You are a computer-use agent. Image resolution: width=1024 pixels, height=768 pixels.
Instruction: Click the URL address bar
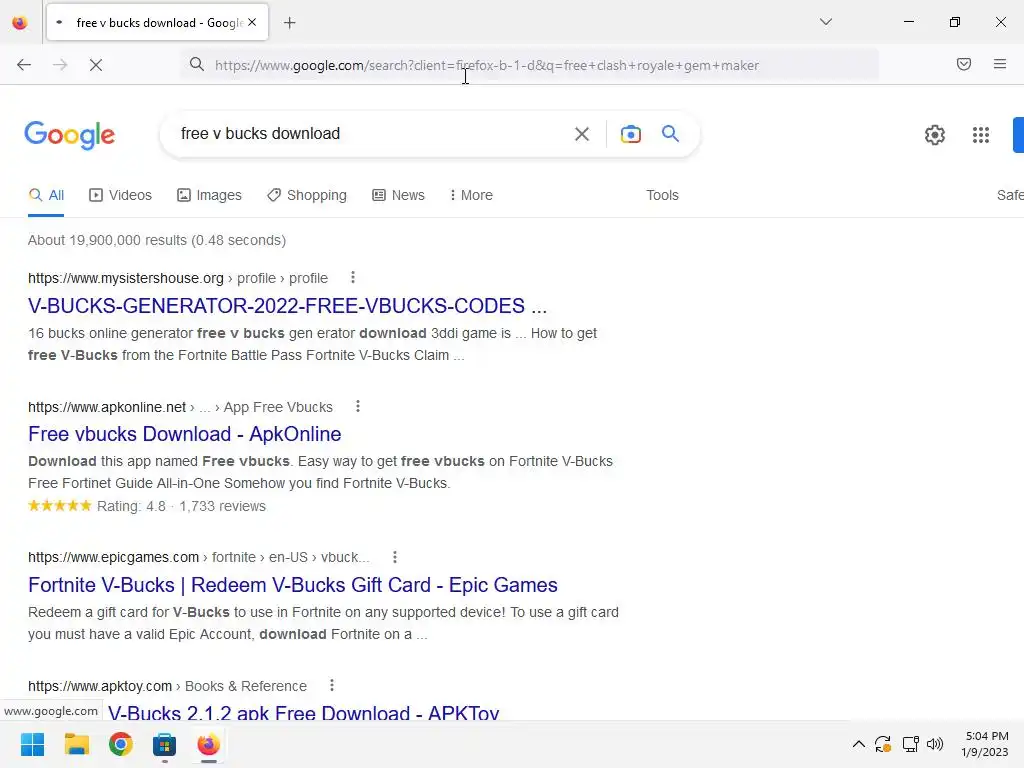[x=530, y=65]
